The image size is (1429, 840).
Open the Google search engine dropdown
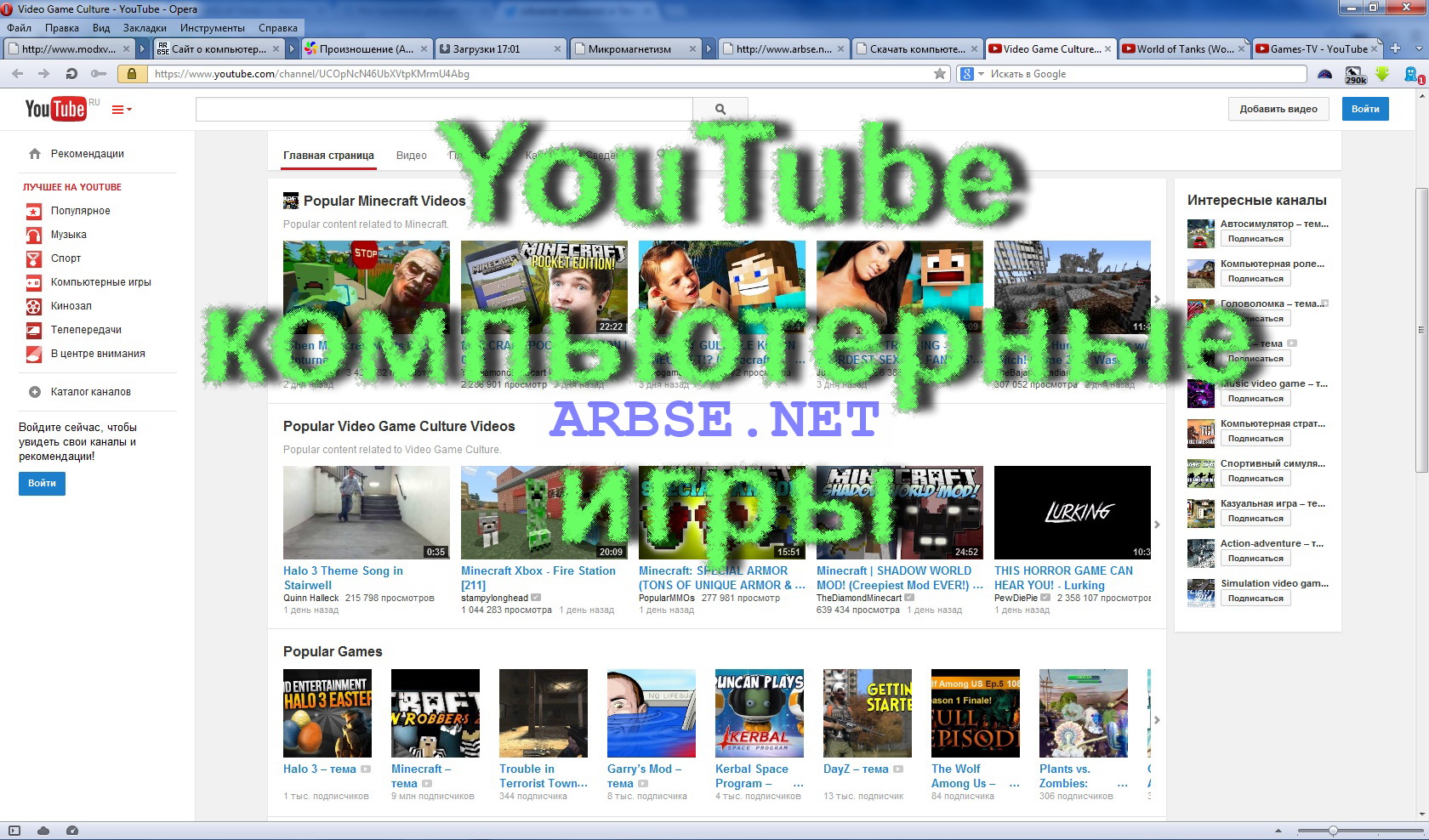971,74
